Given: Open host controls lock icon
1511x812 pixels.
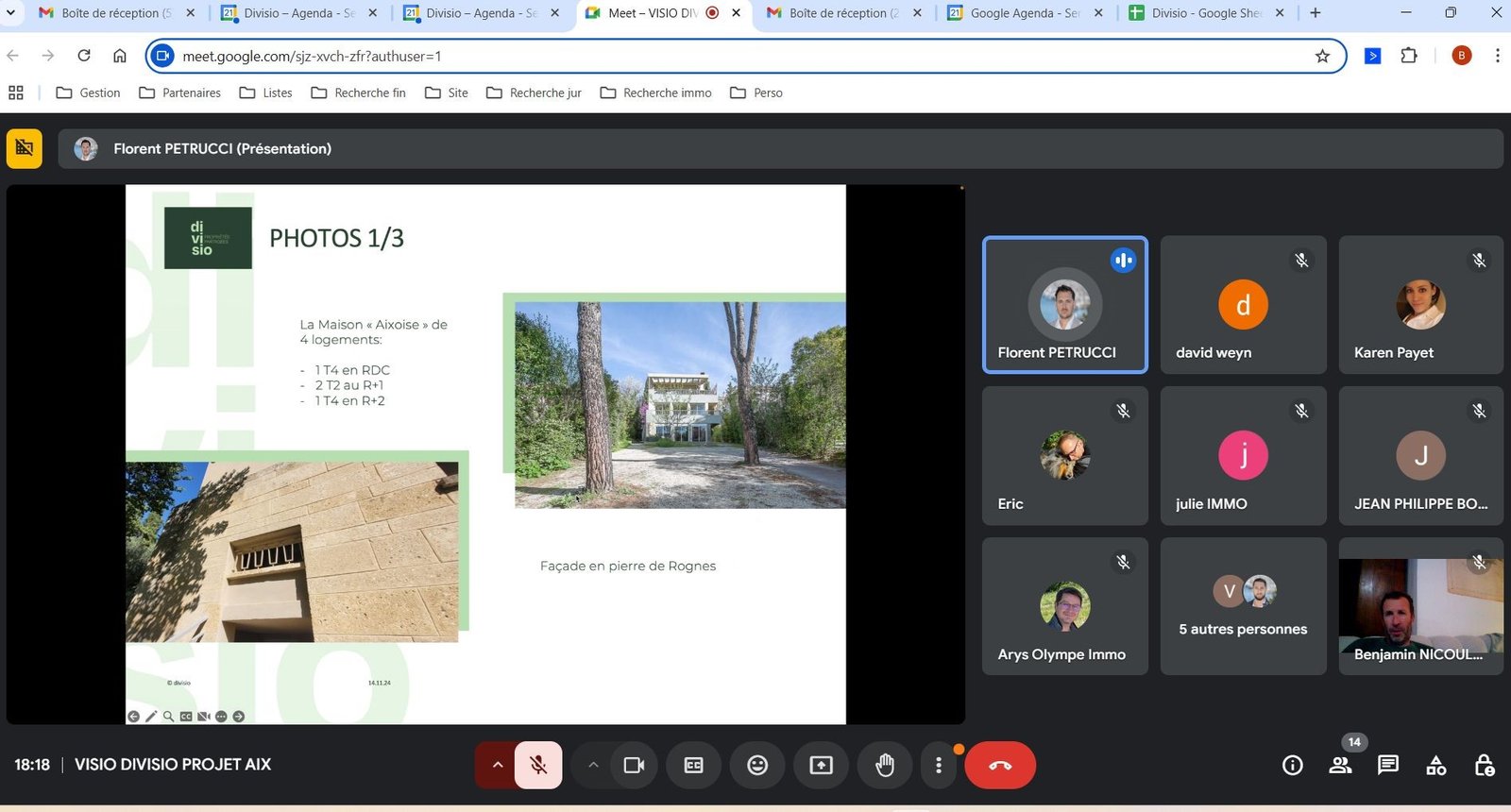Looking at the screenshot, I should tap(1485, 766).
